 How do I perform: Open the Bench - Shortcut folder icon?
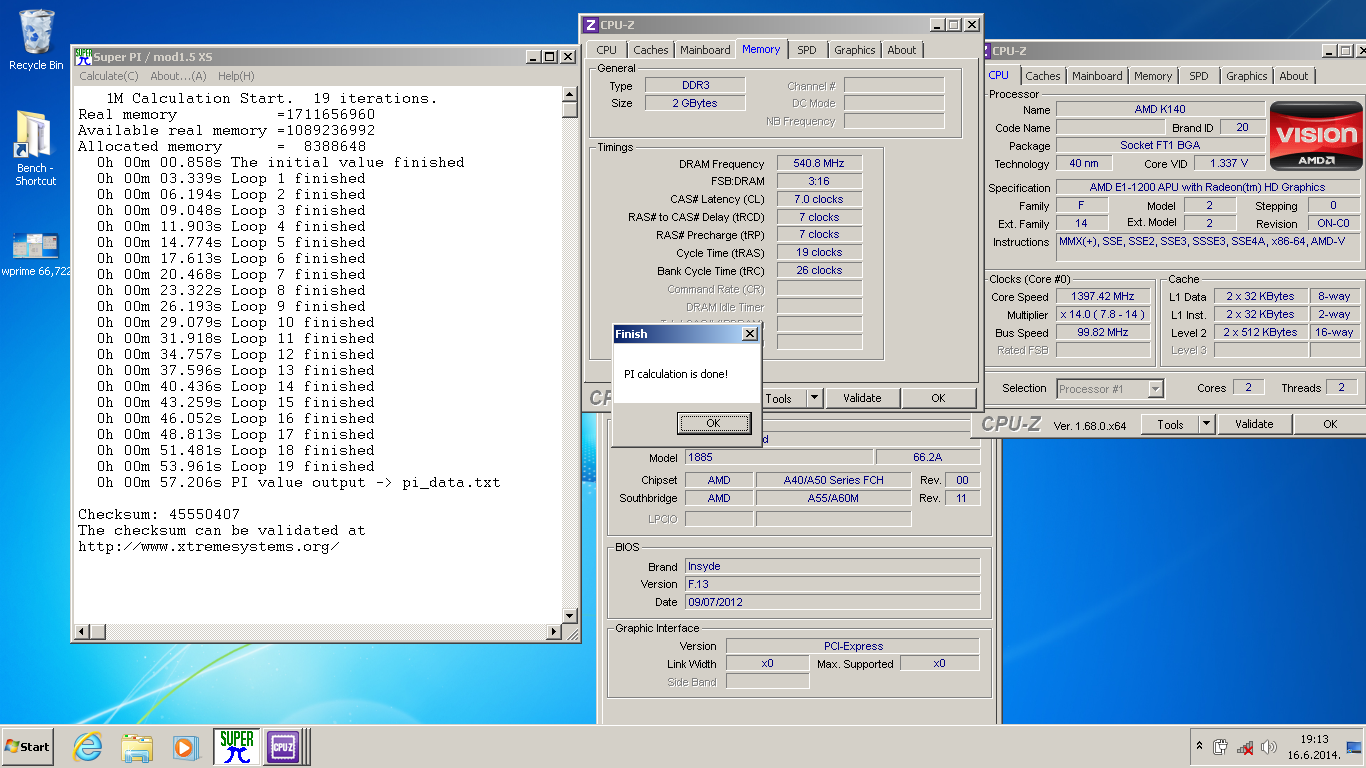[36, 148]
